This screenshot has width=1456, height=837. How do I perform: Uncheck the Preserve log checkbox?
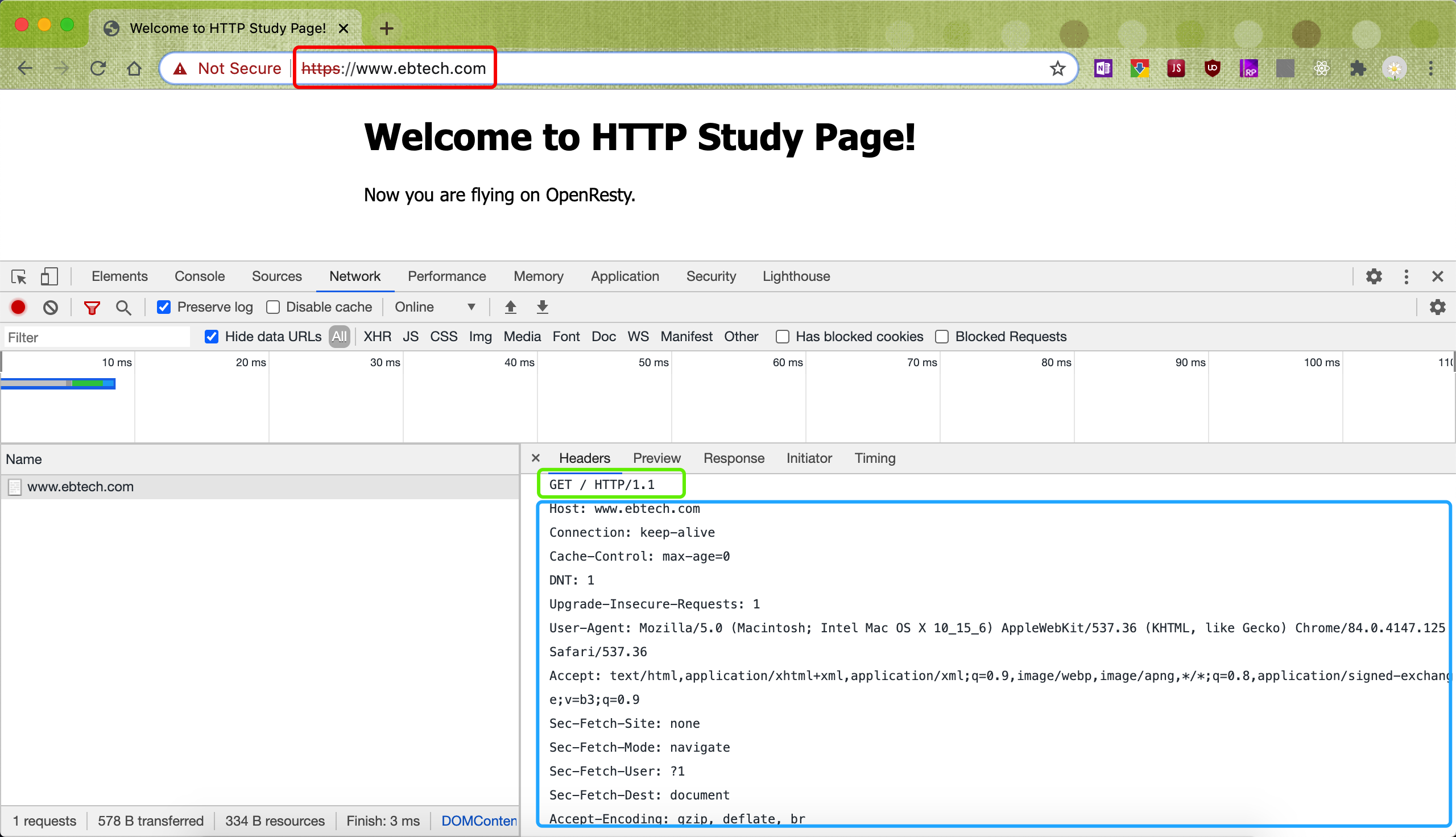click(x=164, y=307)
